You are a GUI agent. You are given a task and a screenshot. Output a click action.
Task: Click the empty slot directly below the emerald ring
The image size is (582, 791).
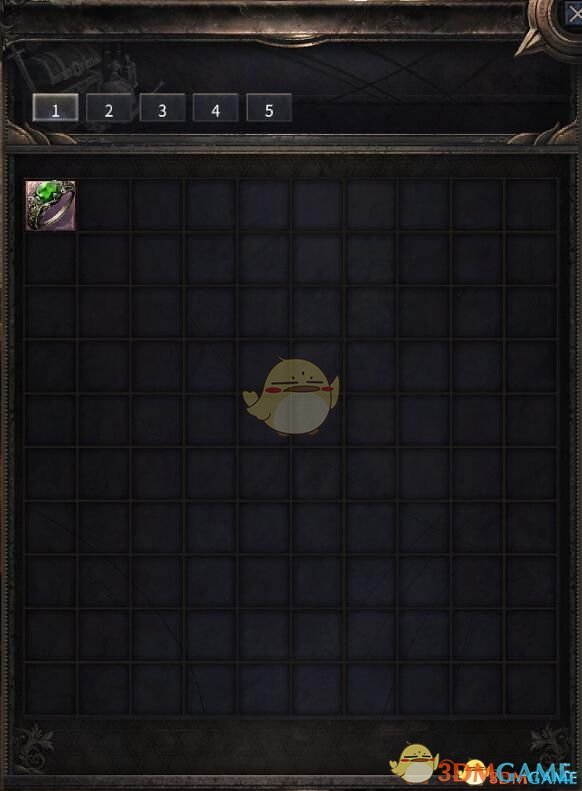coord(50,259)
